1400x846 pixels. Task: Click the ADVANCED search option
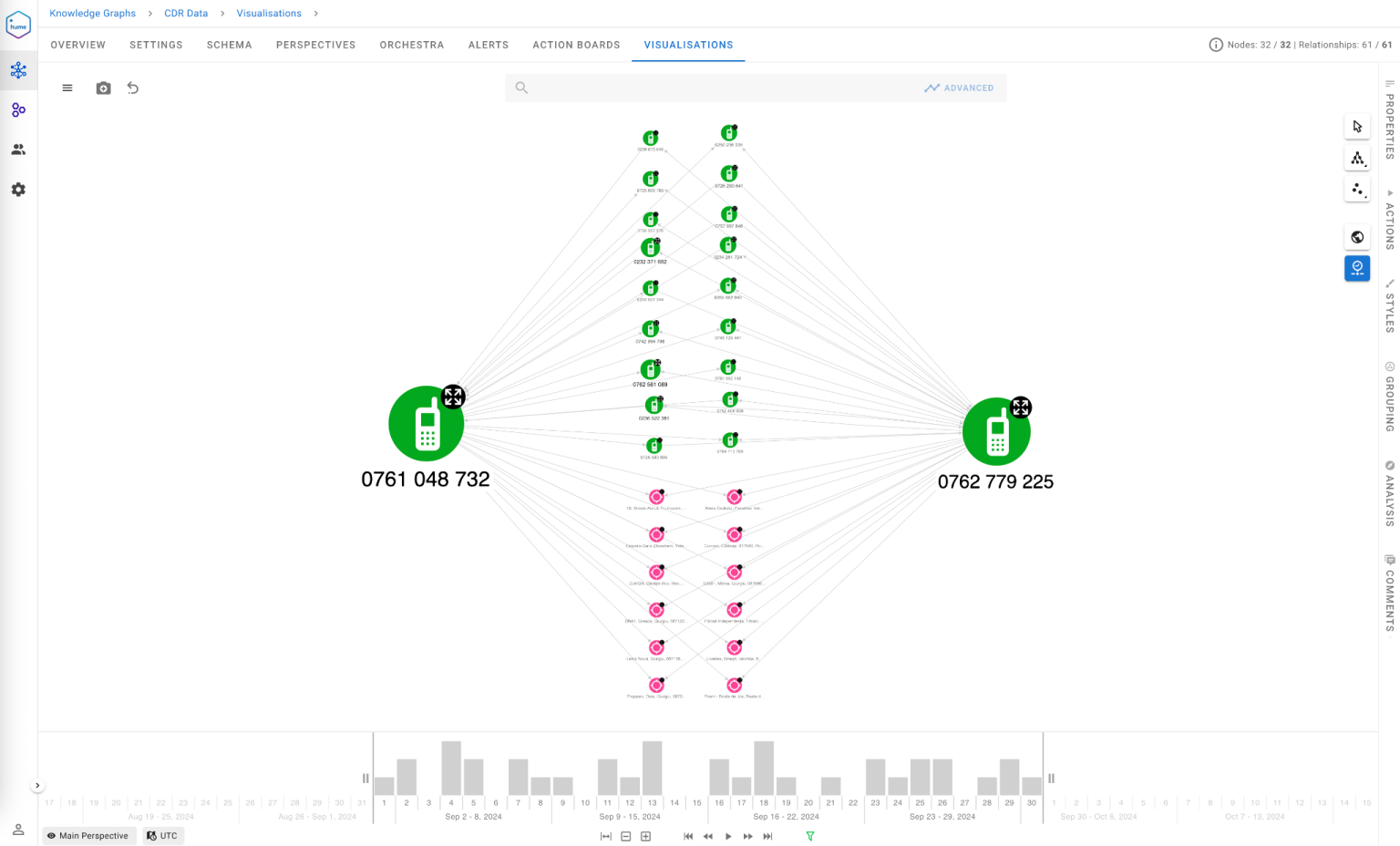click(x=960, y=88)
